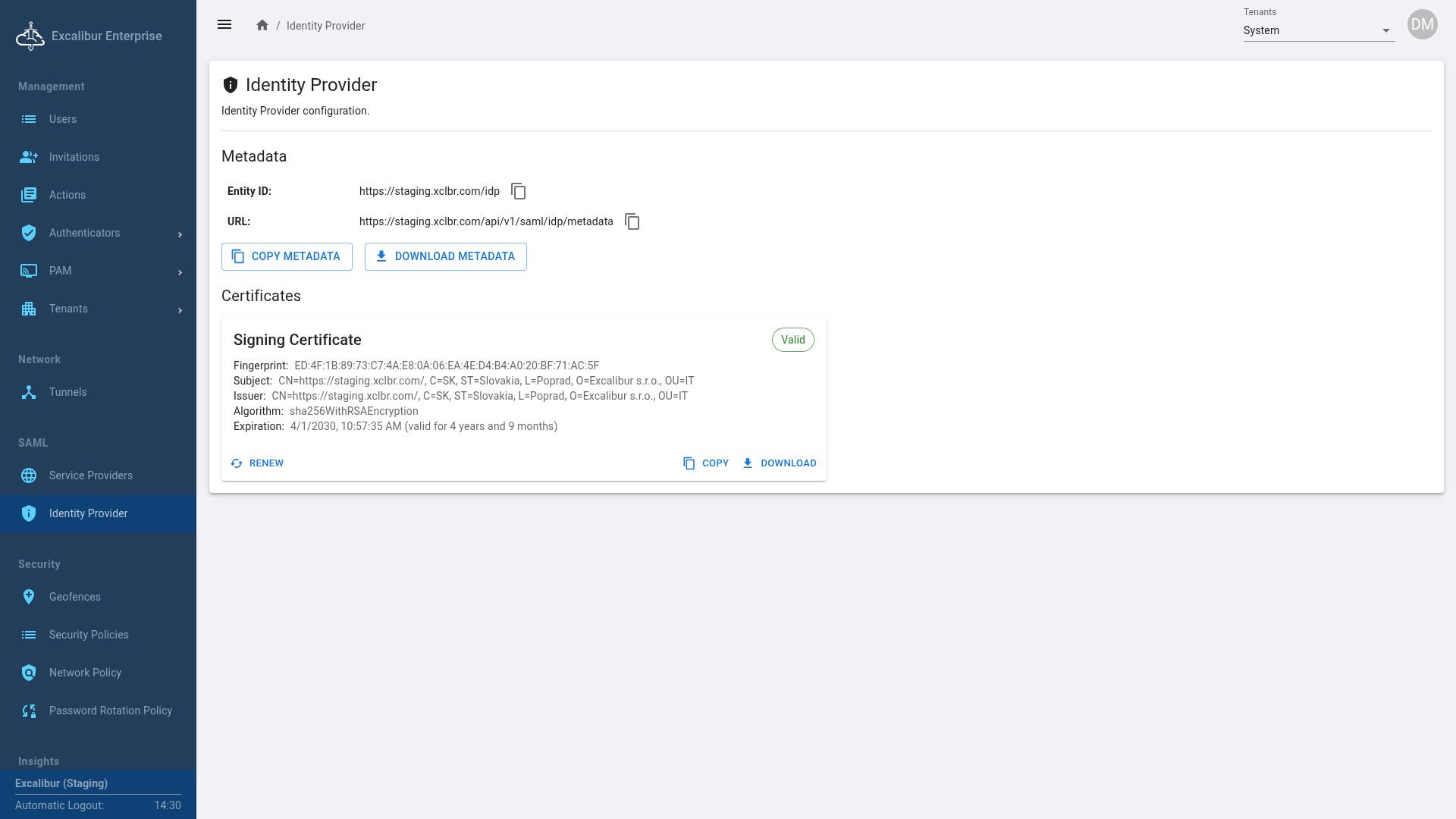Screen dimensions: 1456x819
Task: Open the Tenants dropdown selector
Action: [1318, 30]
